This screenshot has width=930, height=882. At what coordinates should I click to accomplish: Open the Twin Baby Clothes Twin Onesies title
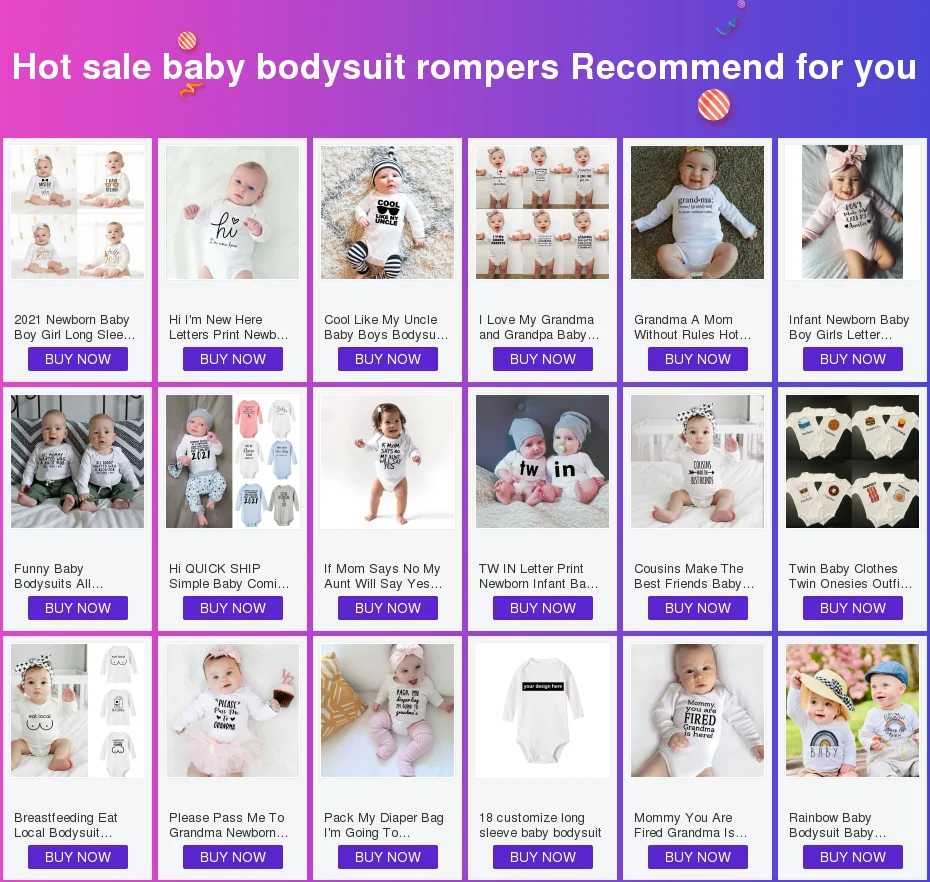851,576
